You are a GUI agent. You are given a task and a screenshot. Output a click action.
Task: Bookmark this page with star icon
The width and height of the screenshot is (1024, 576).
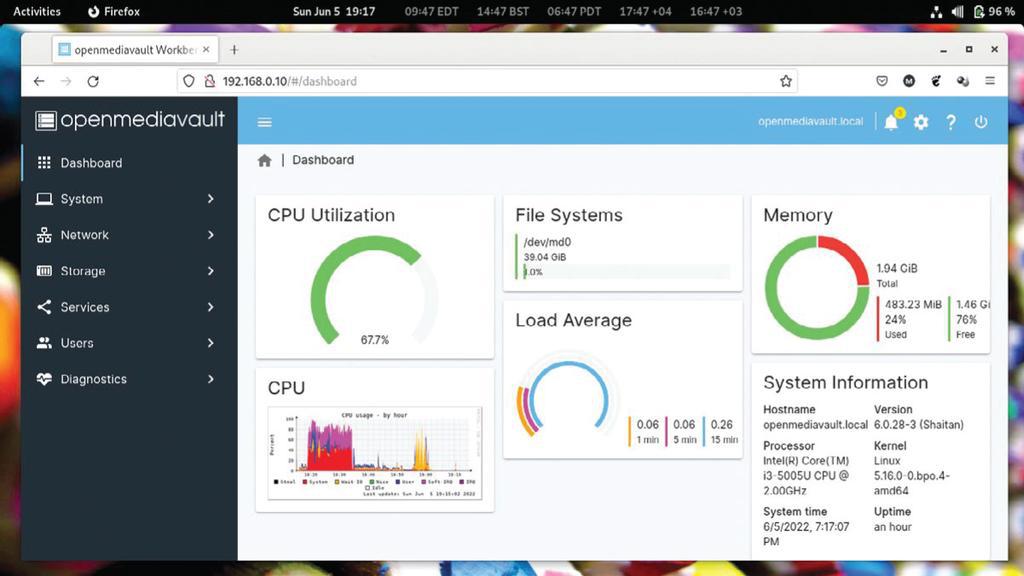[786, 81]
